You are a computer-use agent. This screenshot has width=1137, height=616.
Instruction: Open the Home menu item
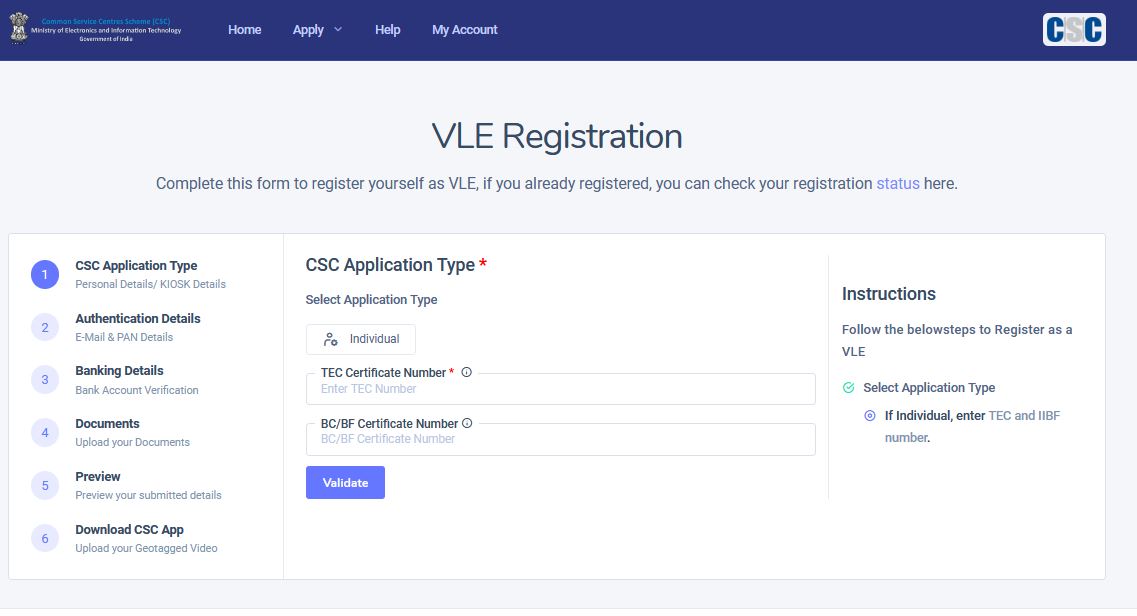tap(244, 30)
